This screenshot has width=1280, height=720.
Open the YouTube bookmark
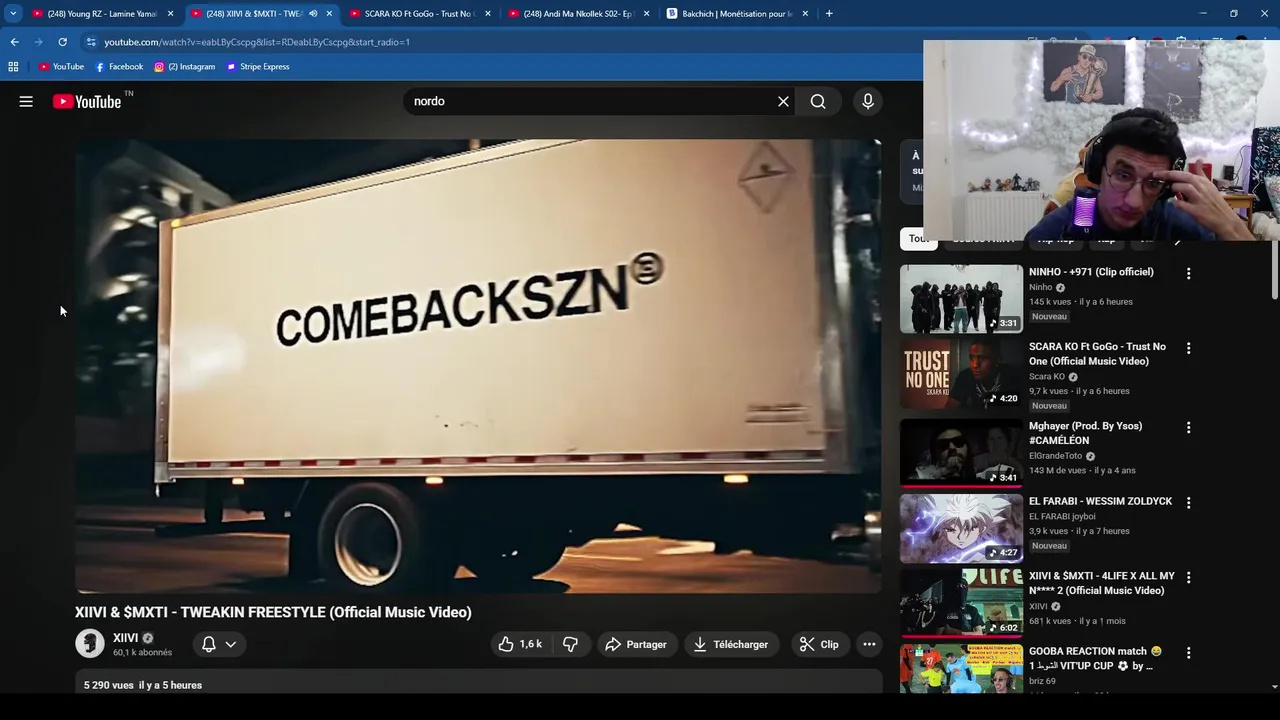(x=62, y=67)
